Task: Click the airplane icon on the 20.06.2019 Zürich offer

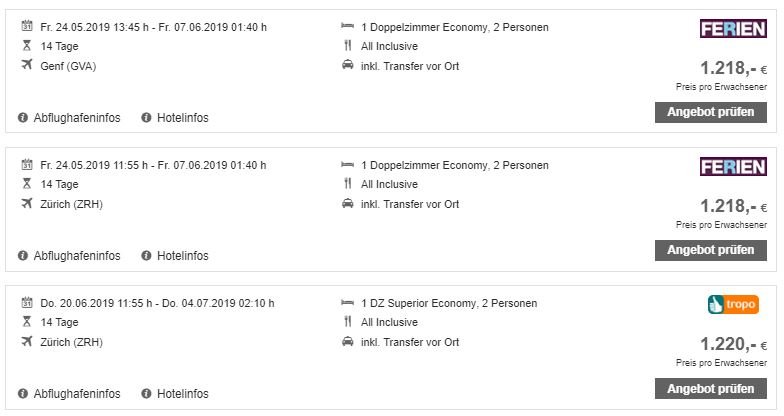Action: click(26, 343)
